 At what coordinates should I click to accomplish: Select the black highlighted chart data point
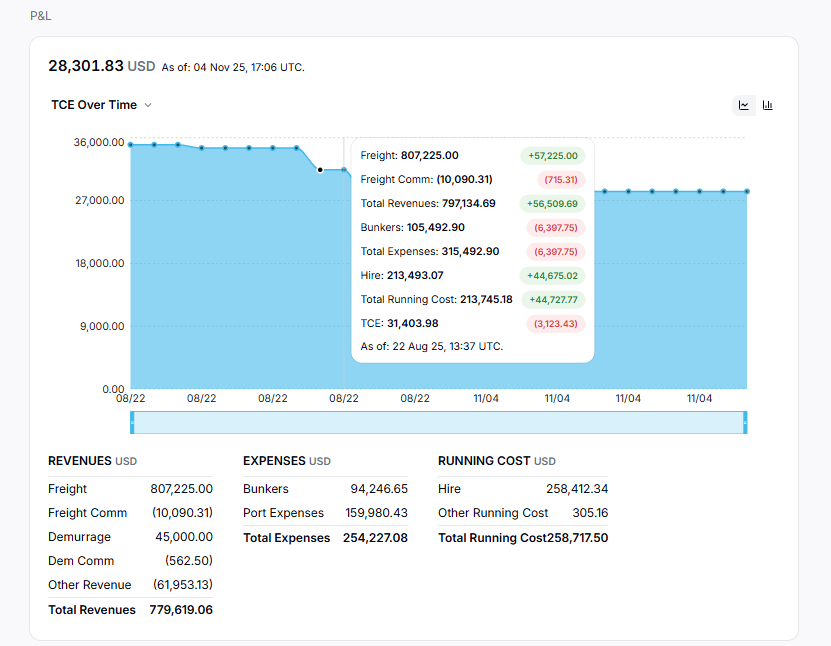coord(320,170)
